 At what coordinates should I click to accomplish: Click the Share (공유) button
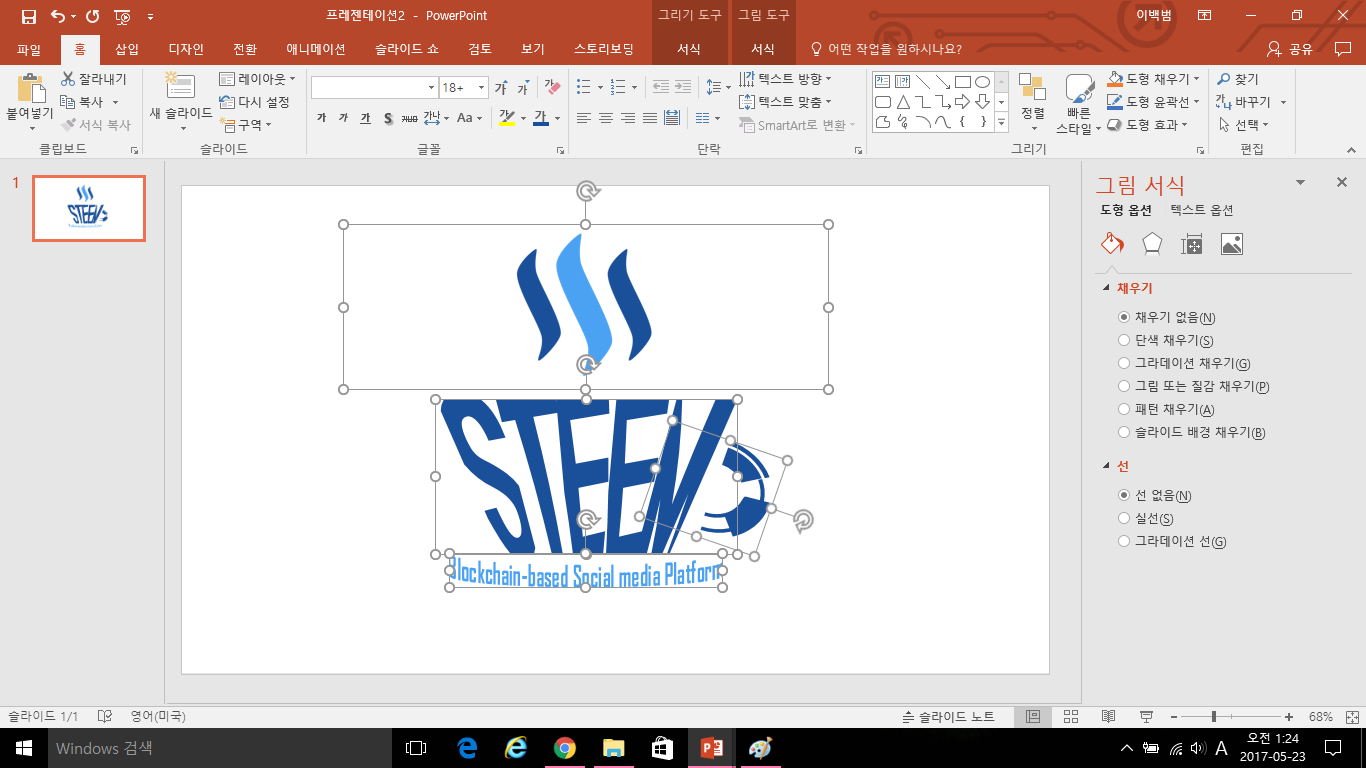1290,49
